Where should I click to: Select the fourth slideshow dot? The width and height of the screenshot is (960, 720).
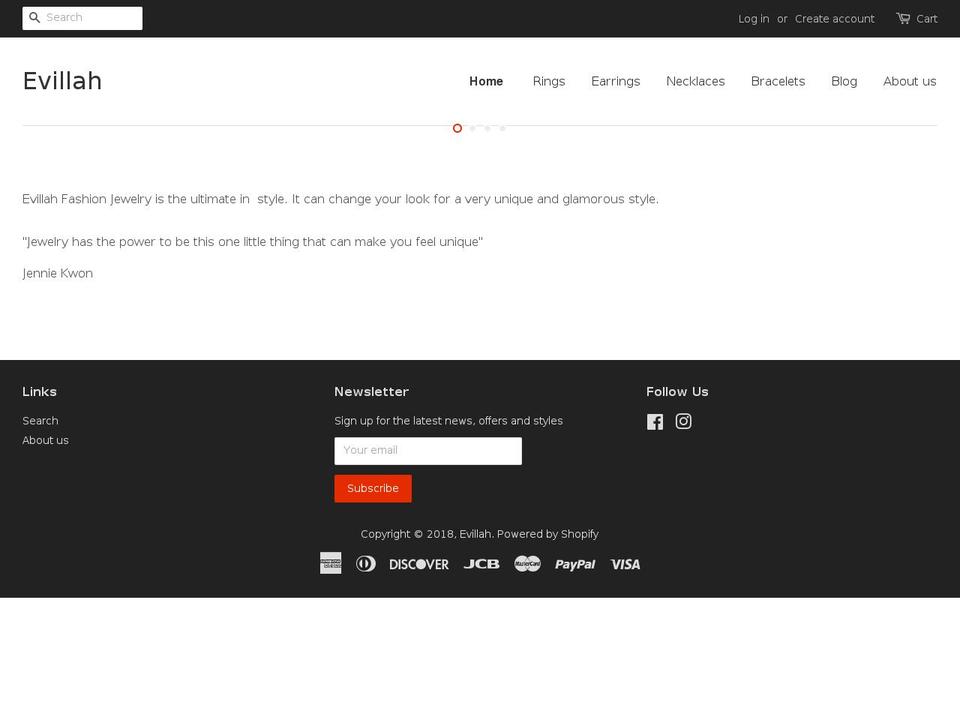click(503, 128)
